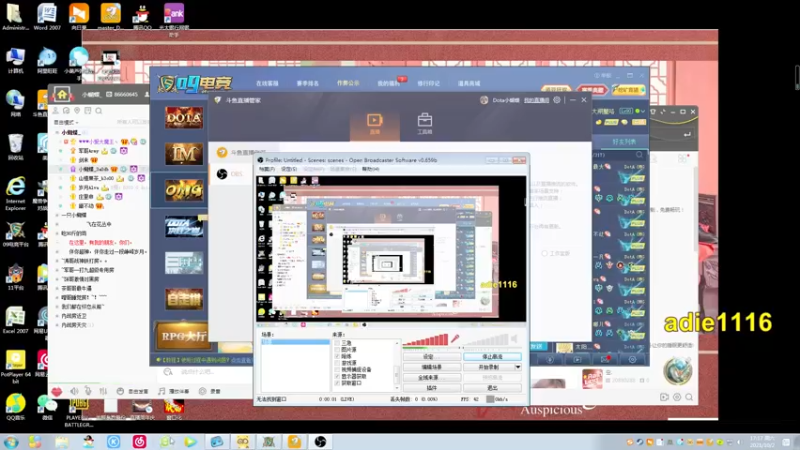Click the 退出 button in OBS

click(492, 388)
